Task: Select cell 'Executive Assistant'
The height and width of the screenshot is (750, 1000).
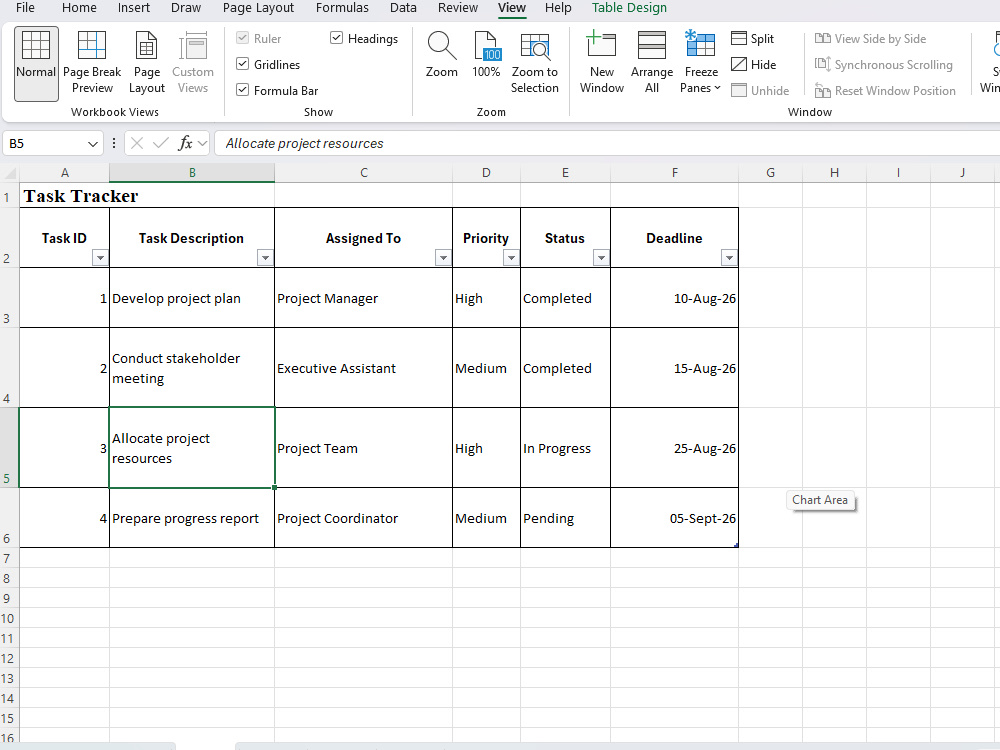Action: [x=364, y=368]
